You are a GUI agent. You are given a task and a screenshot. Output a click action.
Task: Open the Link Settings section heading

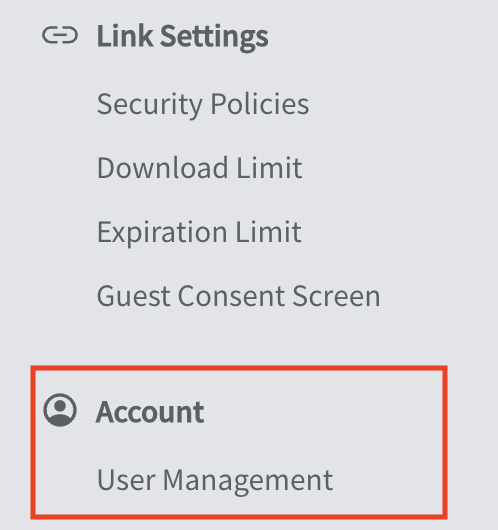(x=182, y=36)
